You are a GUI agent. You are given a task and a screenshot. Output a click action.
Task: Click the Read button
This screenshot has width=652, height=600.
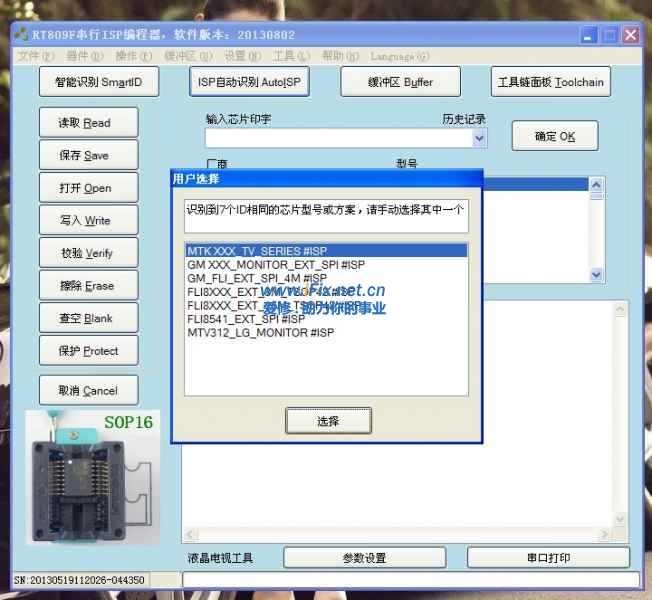(89, 123)
